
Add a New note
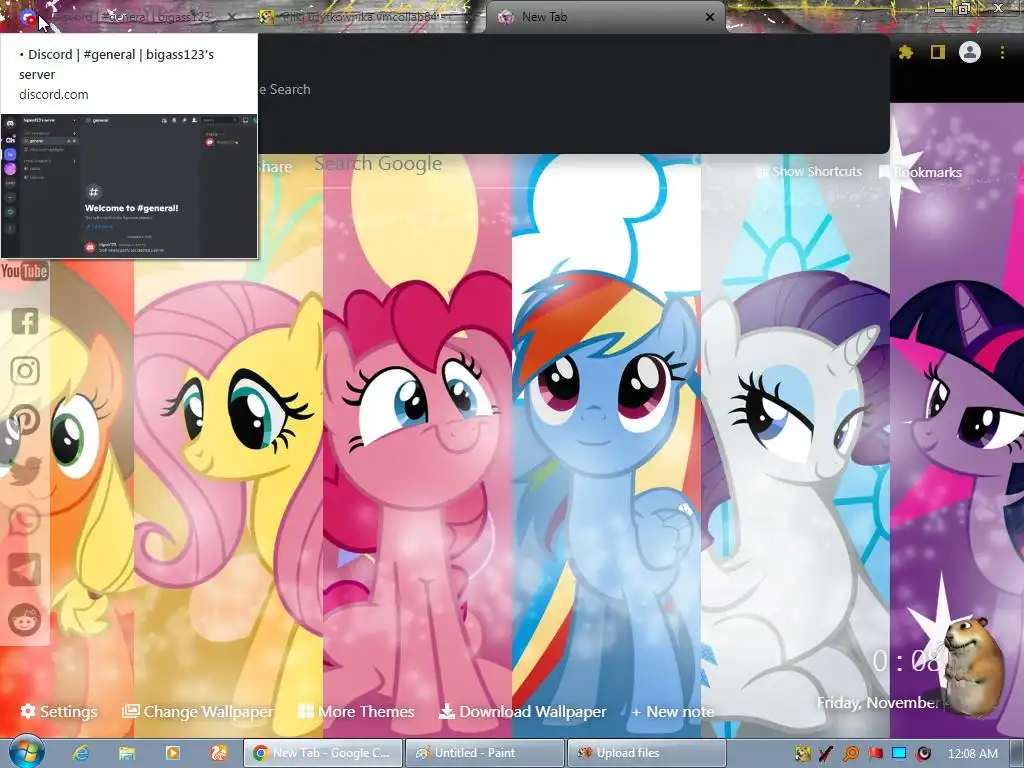[673, 711]
